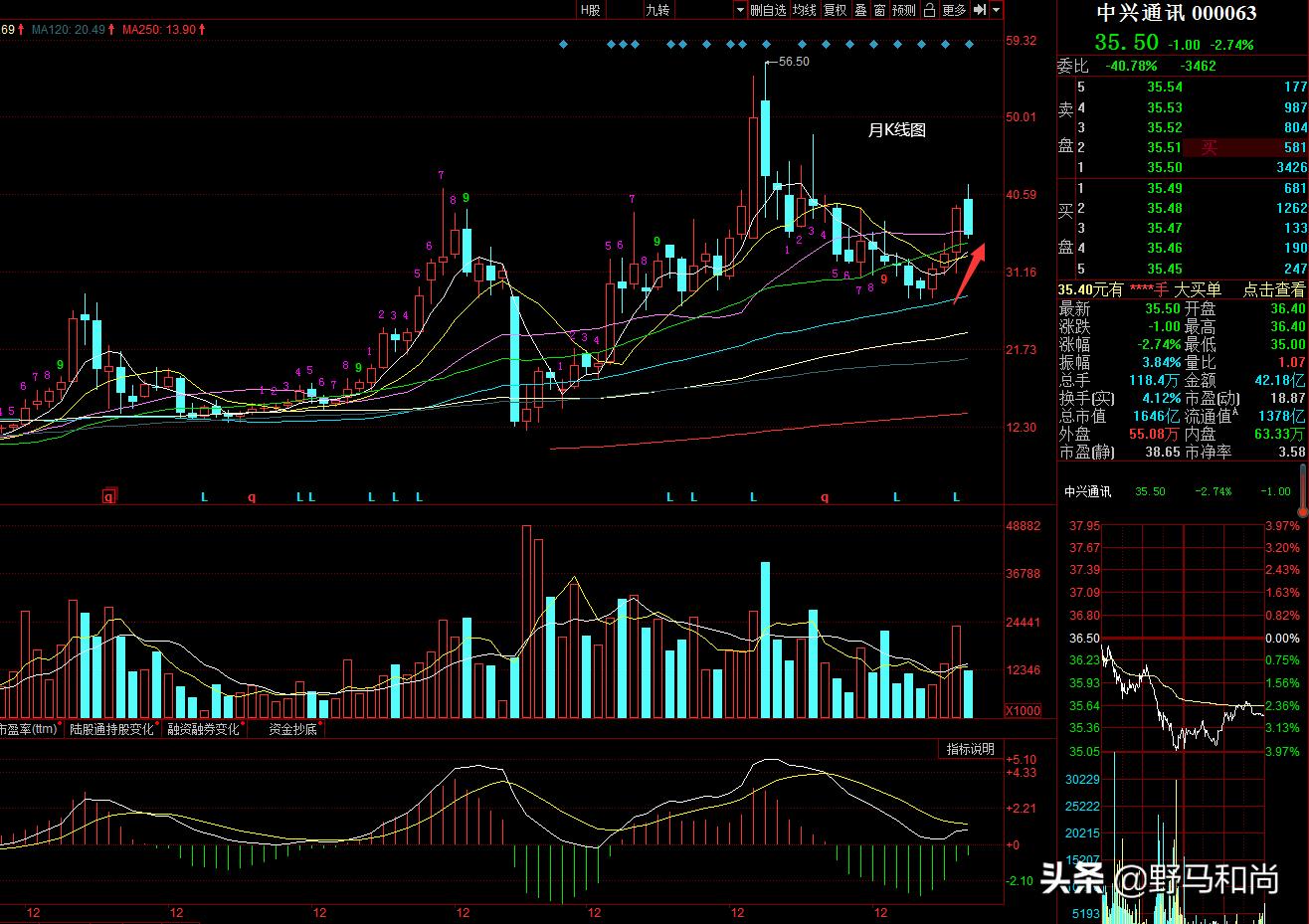Click the arrow-to-bar panel collapse icon
1309x924 pixels.
point(979,10)
